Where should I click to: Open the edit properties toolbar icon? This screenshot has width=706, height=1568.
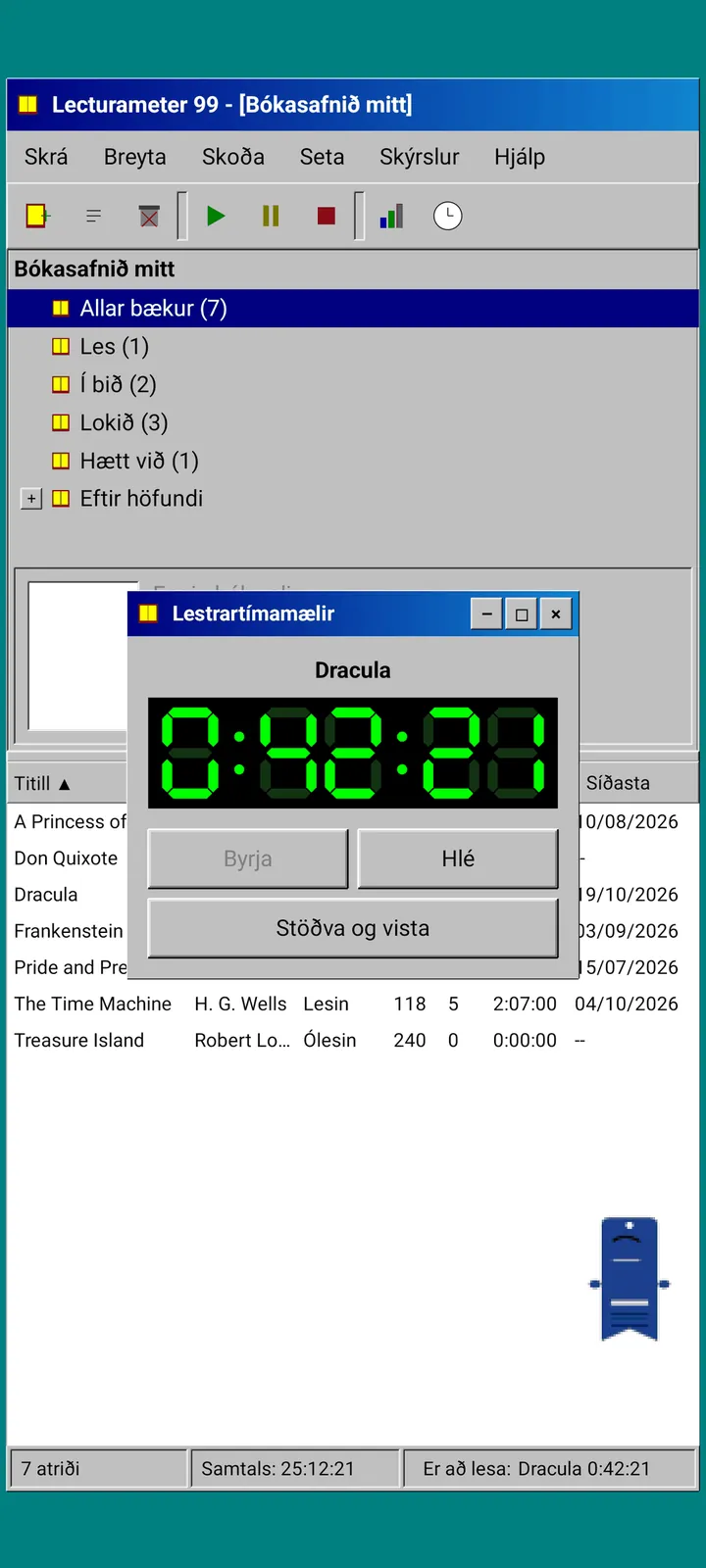(94, 216)
